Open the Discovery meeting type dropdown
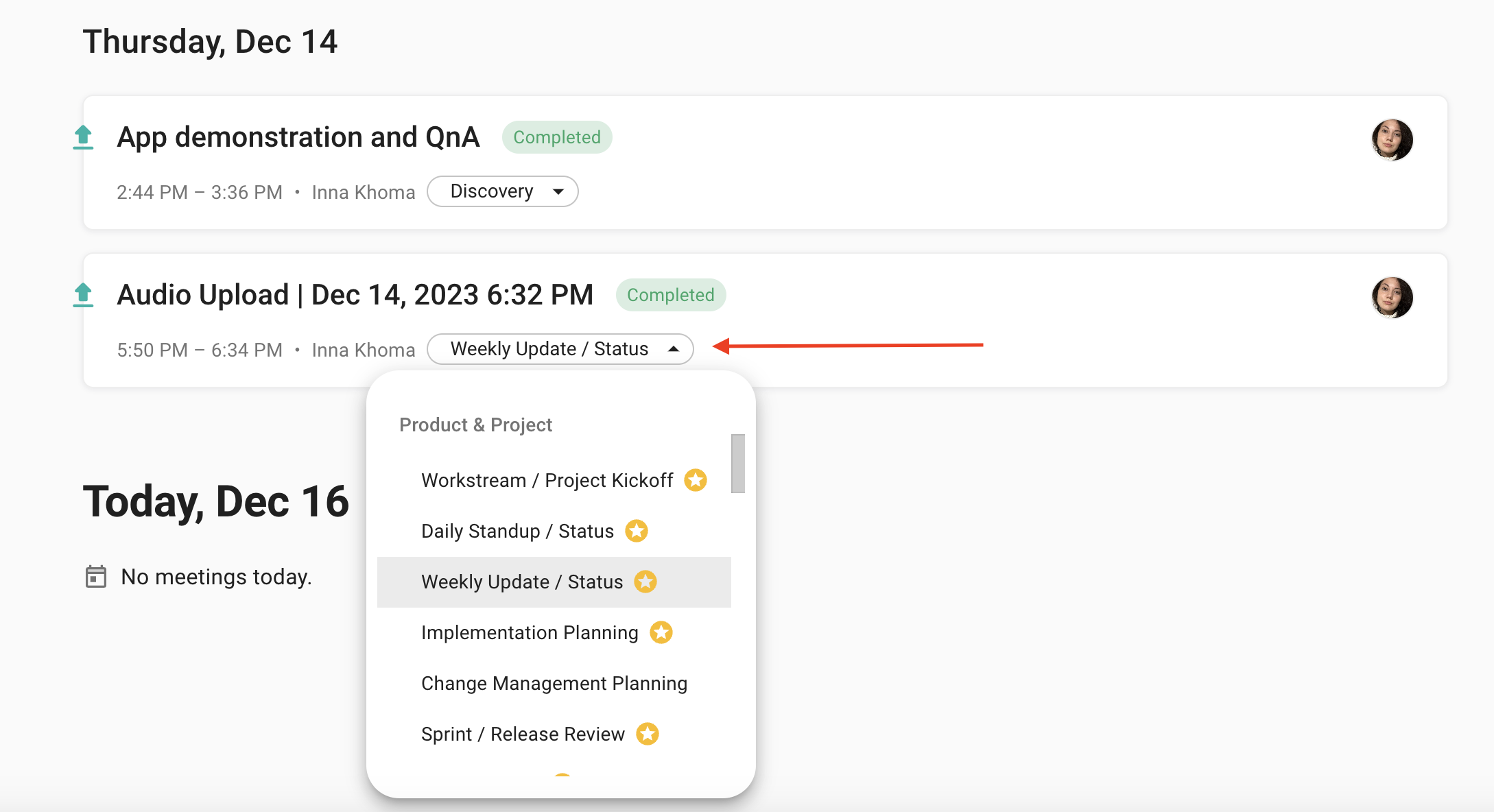1494x812 pixels. (x=503, y=191)
